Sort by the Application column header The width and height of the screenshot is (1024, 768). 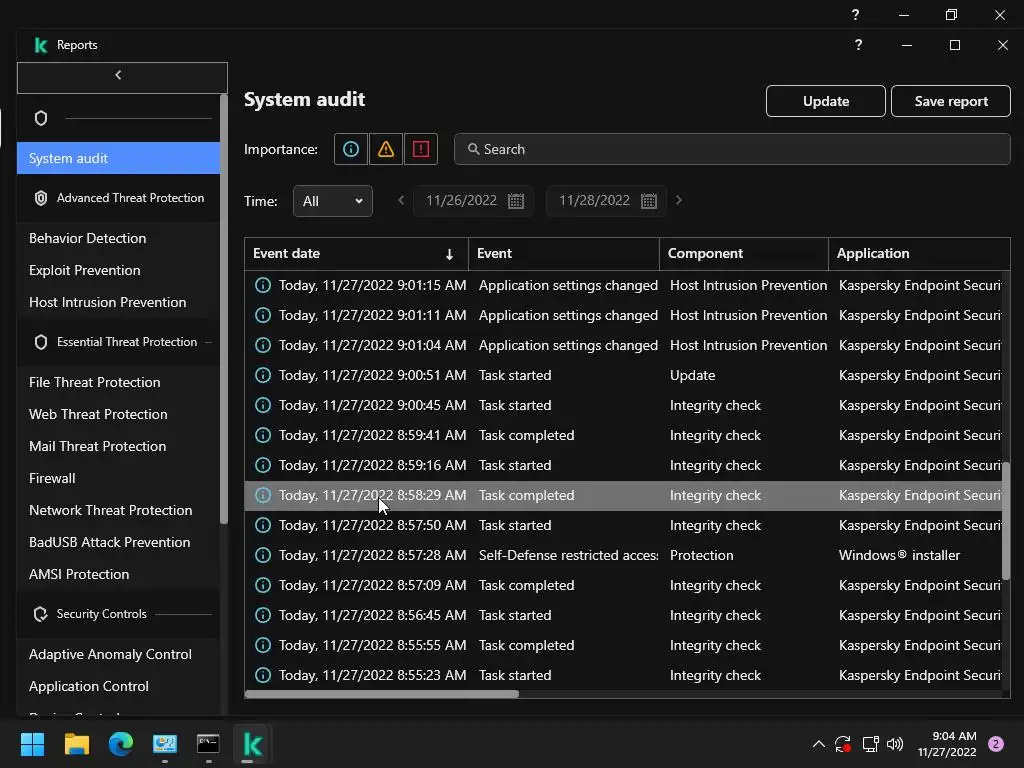919,253
